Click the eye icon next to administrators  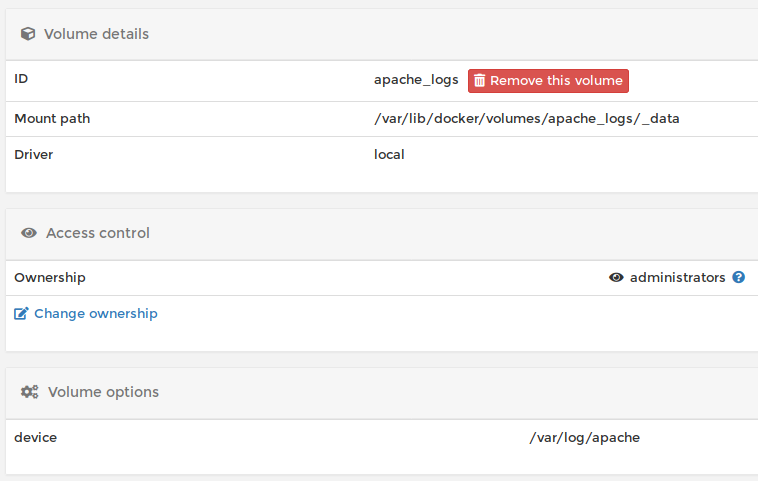[616, 277]
